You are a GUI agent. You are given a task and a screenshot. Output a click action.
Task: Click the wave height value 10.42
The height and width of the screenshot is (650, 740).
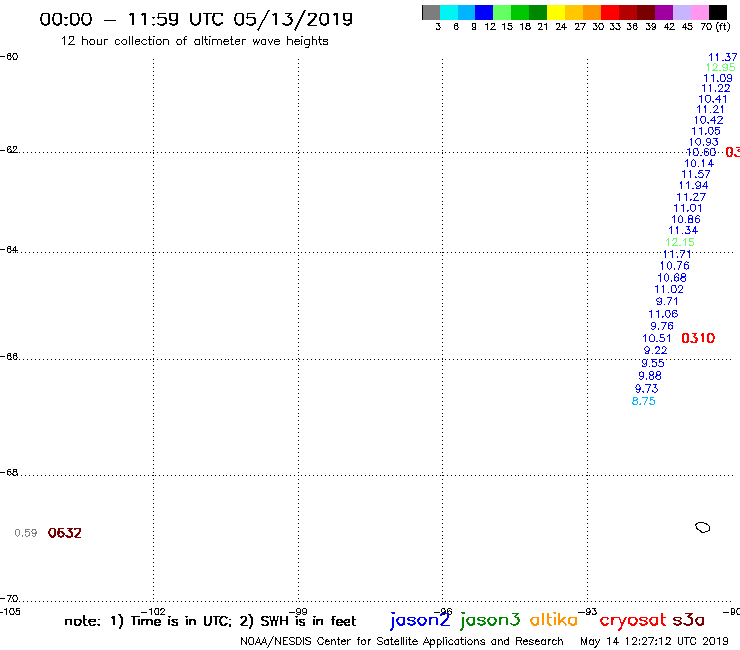pyautogui.click(x=708, y=120)
